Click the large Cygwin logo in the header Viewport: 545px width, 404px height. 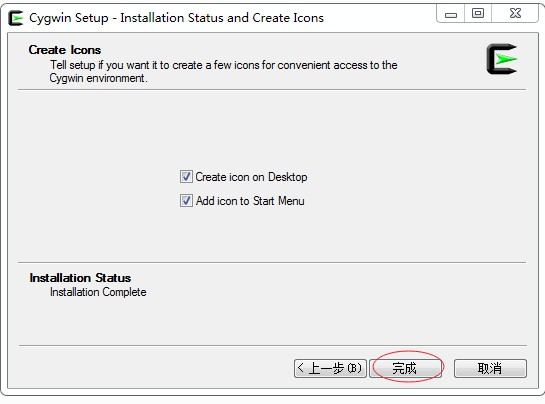click(502, 59)
